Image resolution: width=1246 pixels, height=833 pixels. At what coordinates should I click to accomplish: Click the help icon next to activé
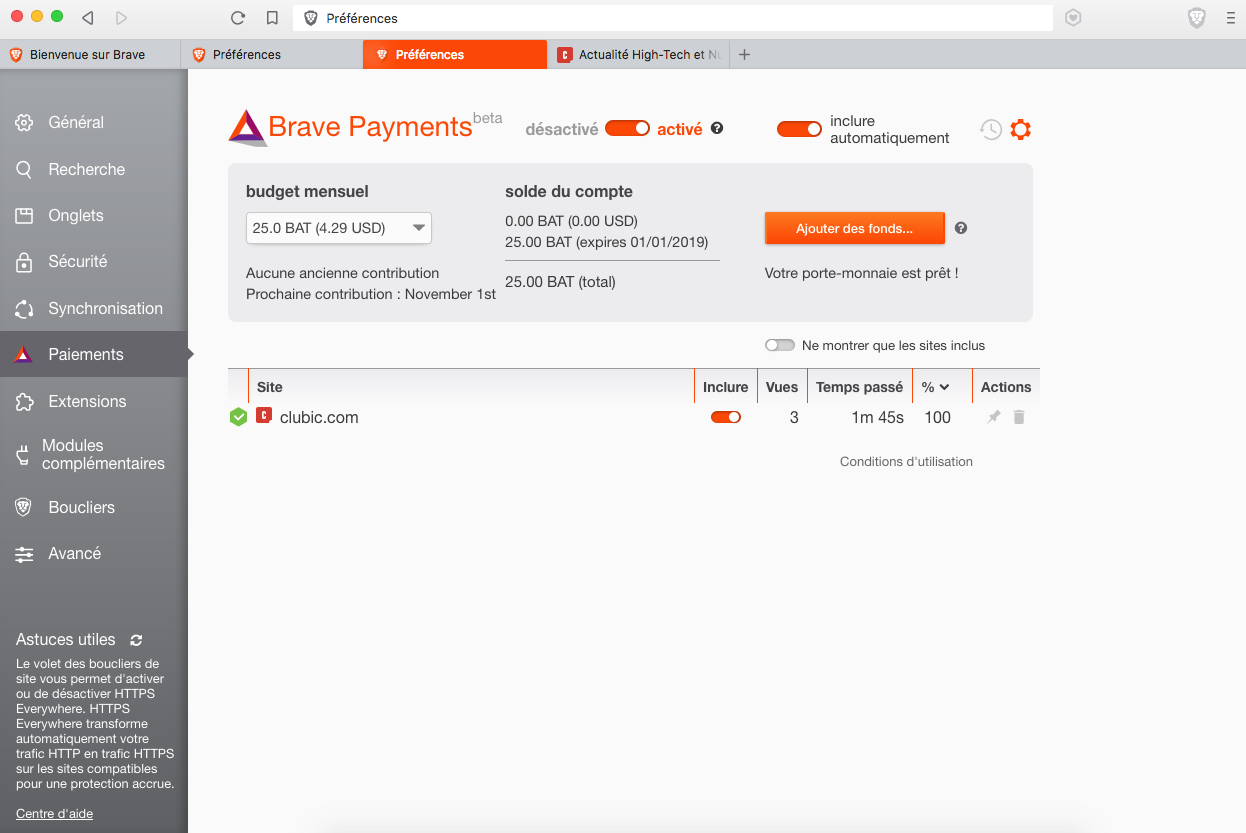click(717, 128)
